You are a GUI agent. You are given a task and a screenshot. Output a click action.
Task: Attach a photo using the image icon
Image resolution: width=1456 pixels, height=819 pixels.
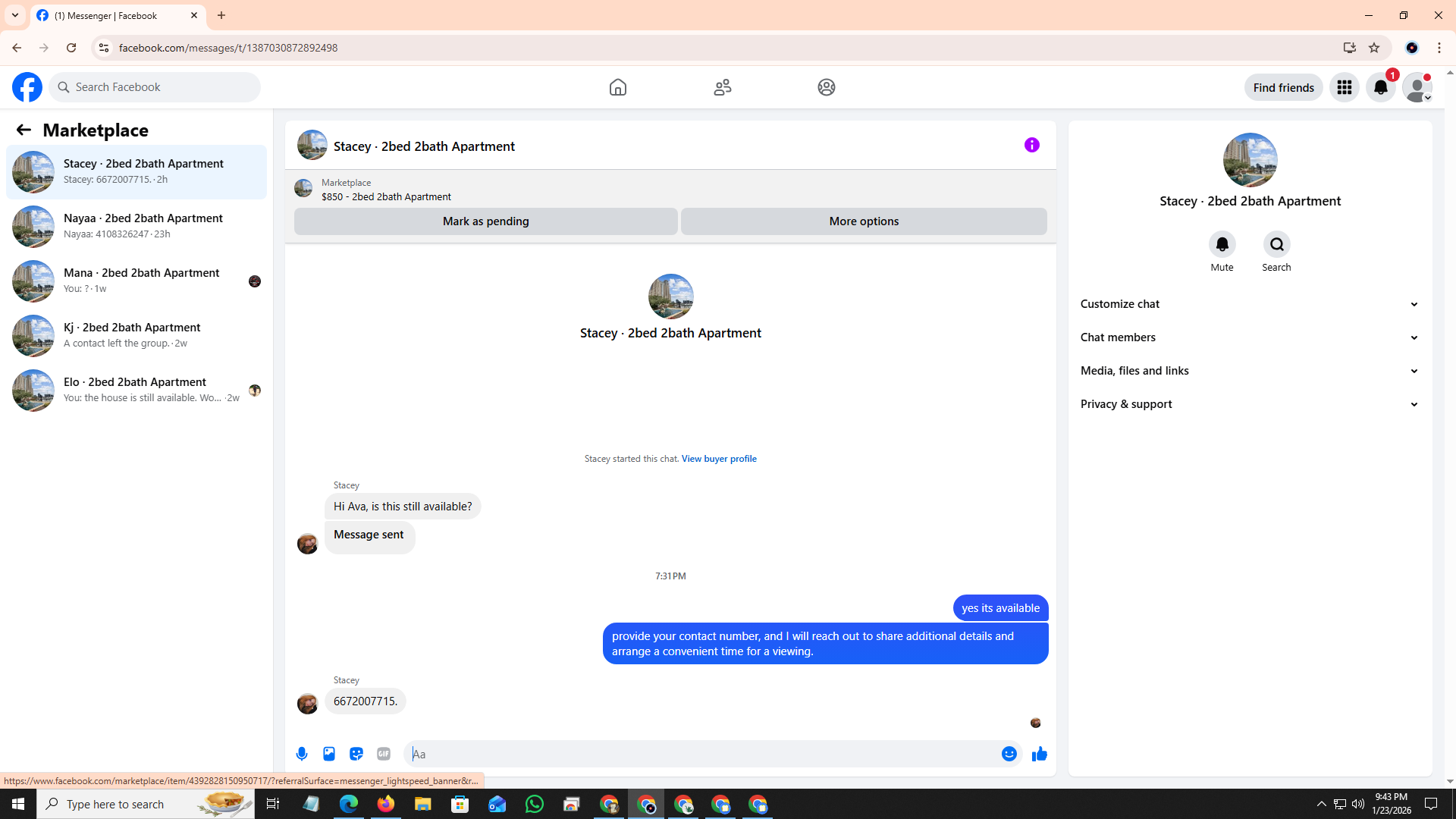point(329,754)
